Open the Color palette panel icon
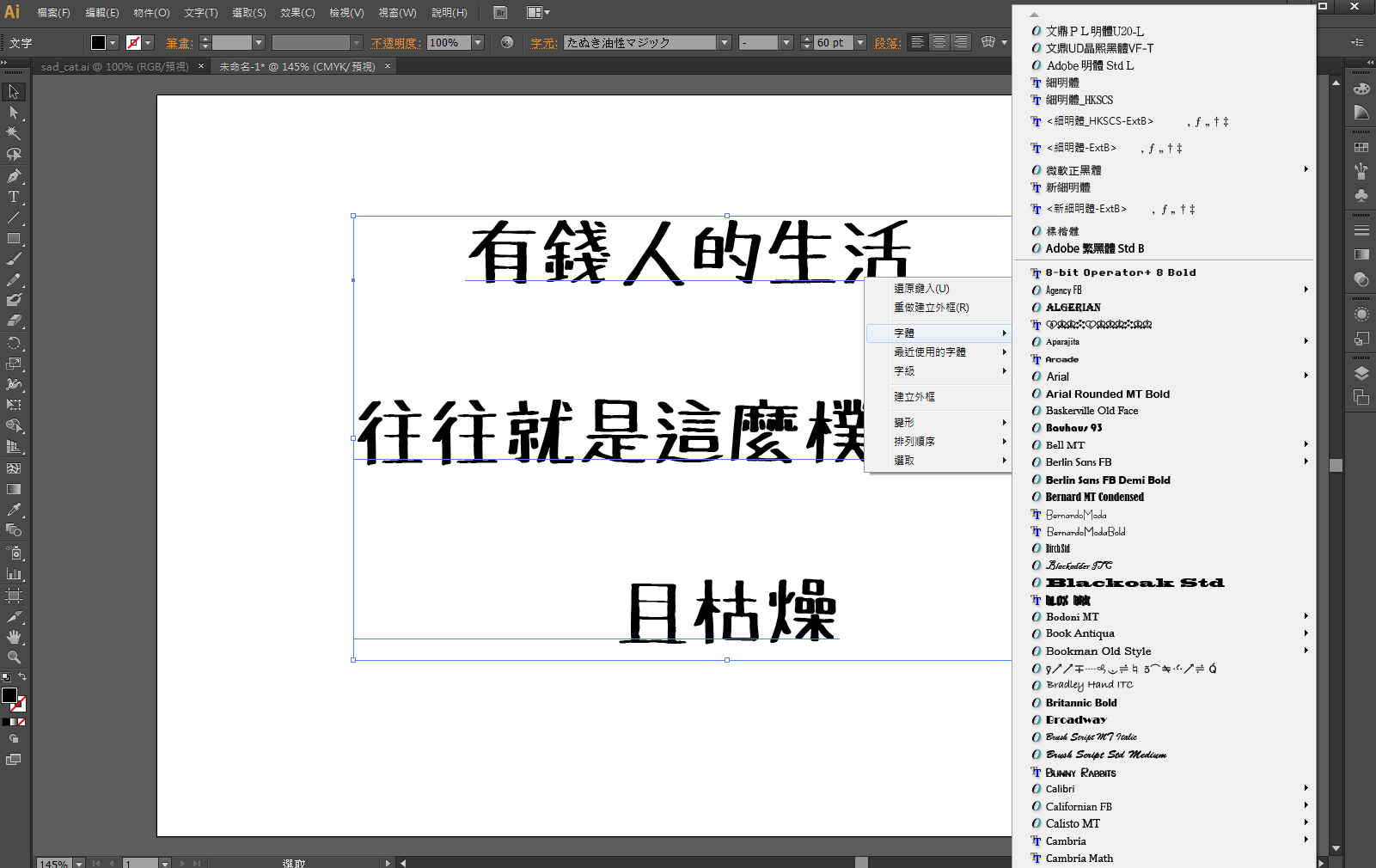This screenshot has height=868, width=1376. pyautogui.click(x=1361, y=88)
